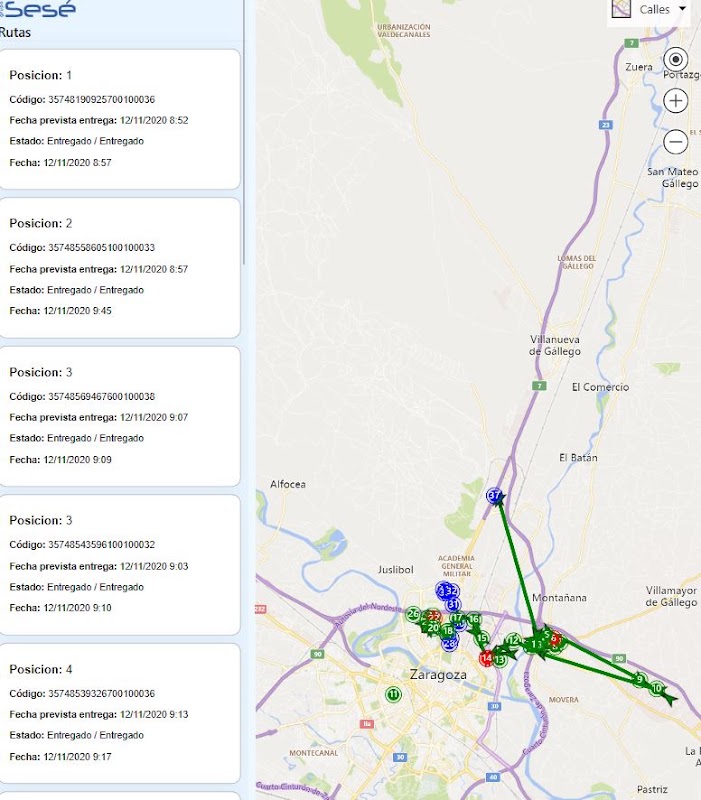Open the Posicion: 1 route card
The width and height of the screenshot is (701, 800).
[x=120, y=119]
